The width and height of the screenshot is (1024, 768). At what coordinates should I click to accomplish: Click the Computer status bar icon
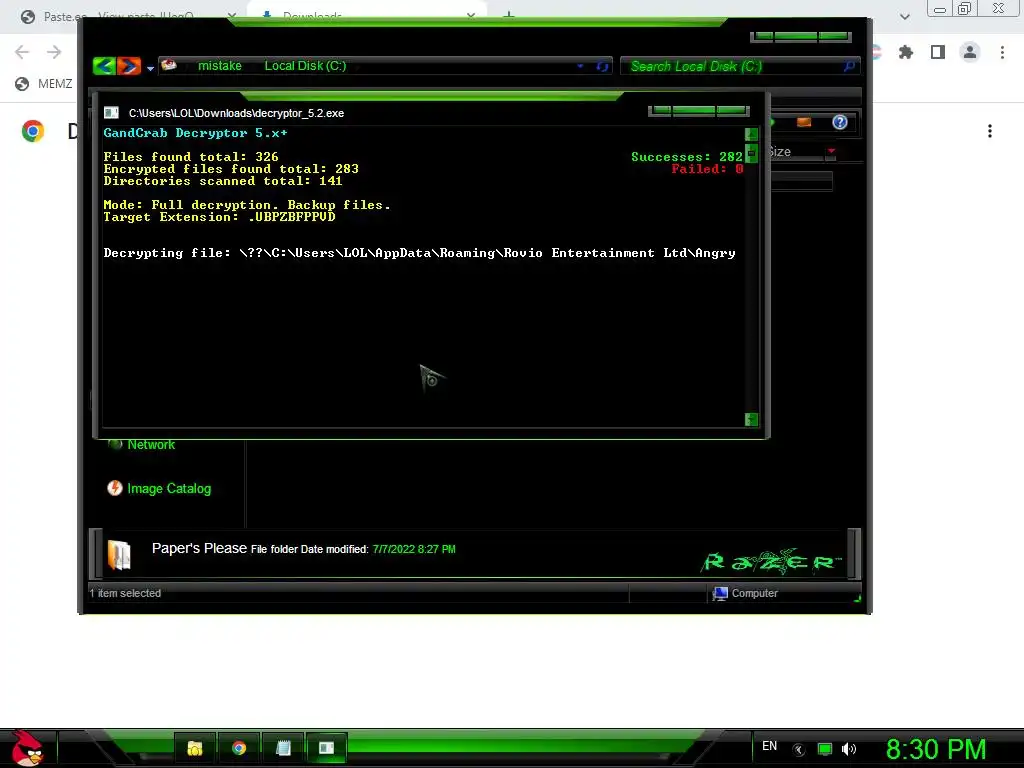tap(720, 593)
